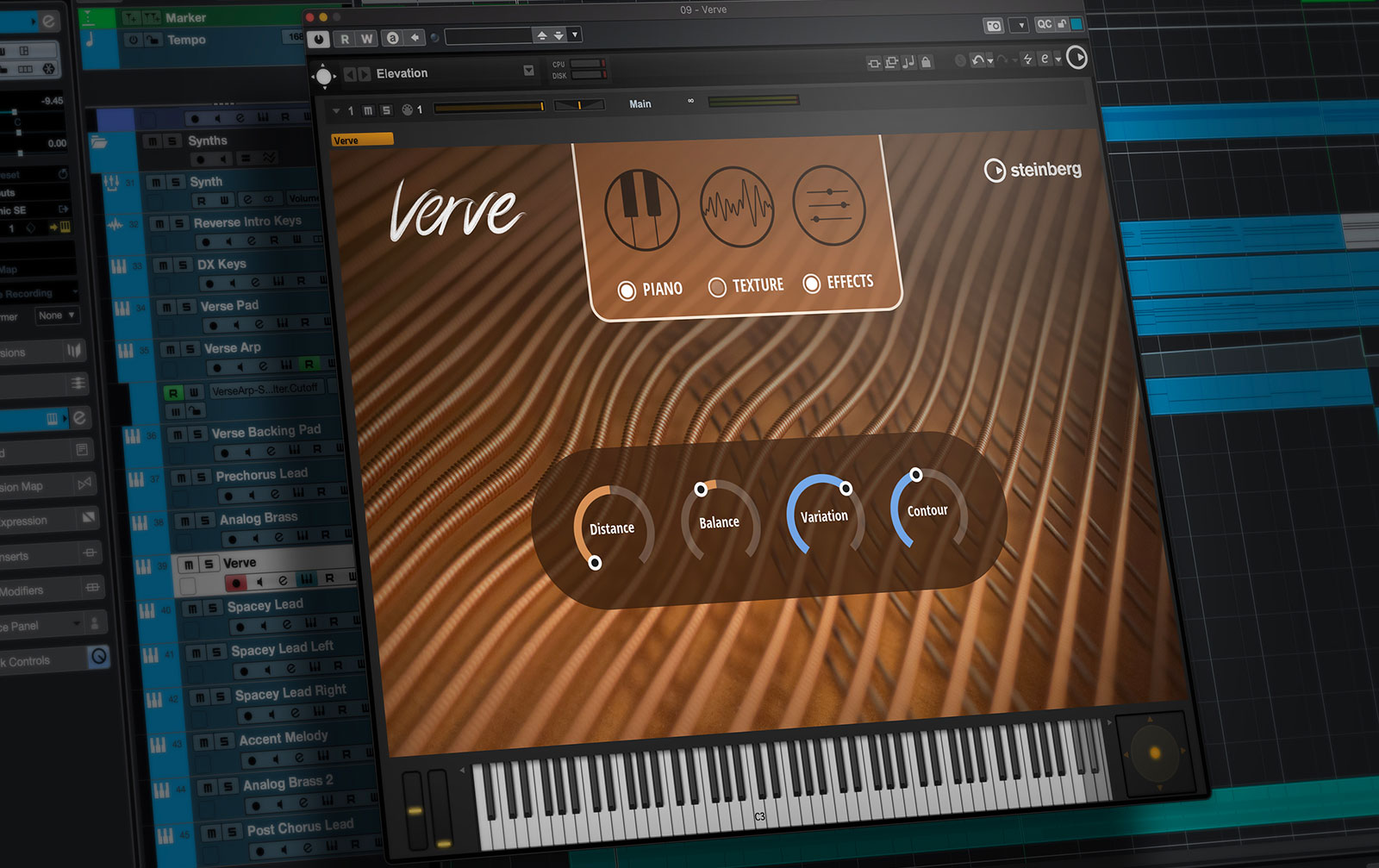1379x868 pixels.
Task: Click the Variation knob
Action: [824, 515]
